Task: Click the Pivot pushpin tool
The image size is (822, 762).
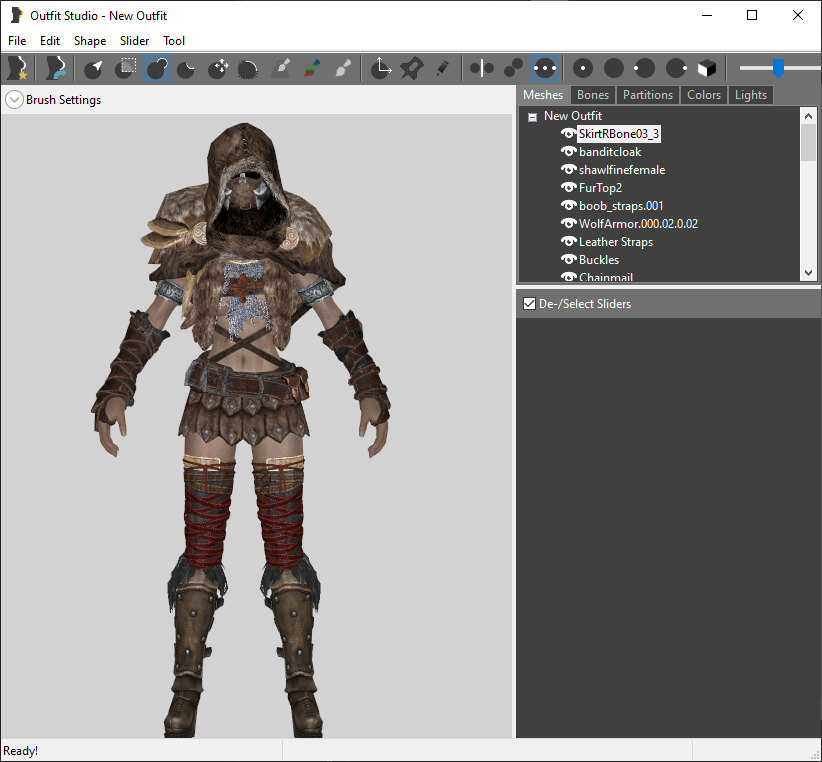Action: point(412,68)
